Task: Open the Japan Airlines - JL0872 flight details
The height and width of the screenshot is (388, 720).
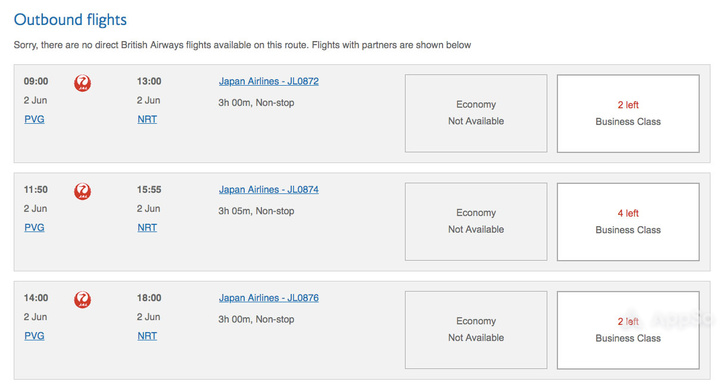Action: tap(269, 81)
